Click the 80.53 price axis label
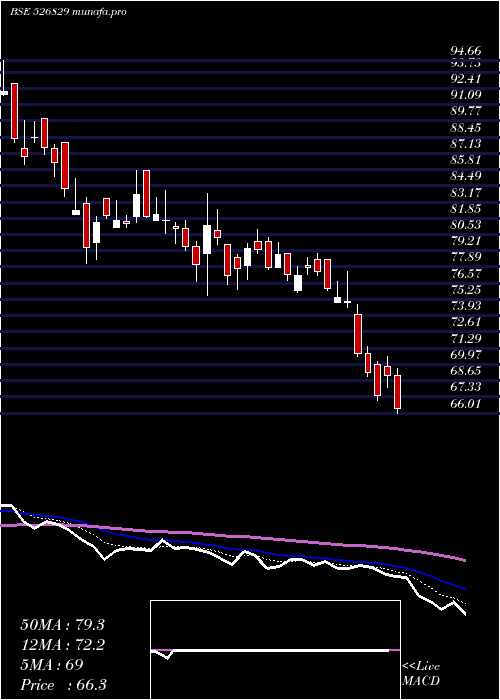The height and width of the screenshot is (700, 500). coord(466,225)
